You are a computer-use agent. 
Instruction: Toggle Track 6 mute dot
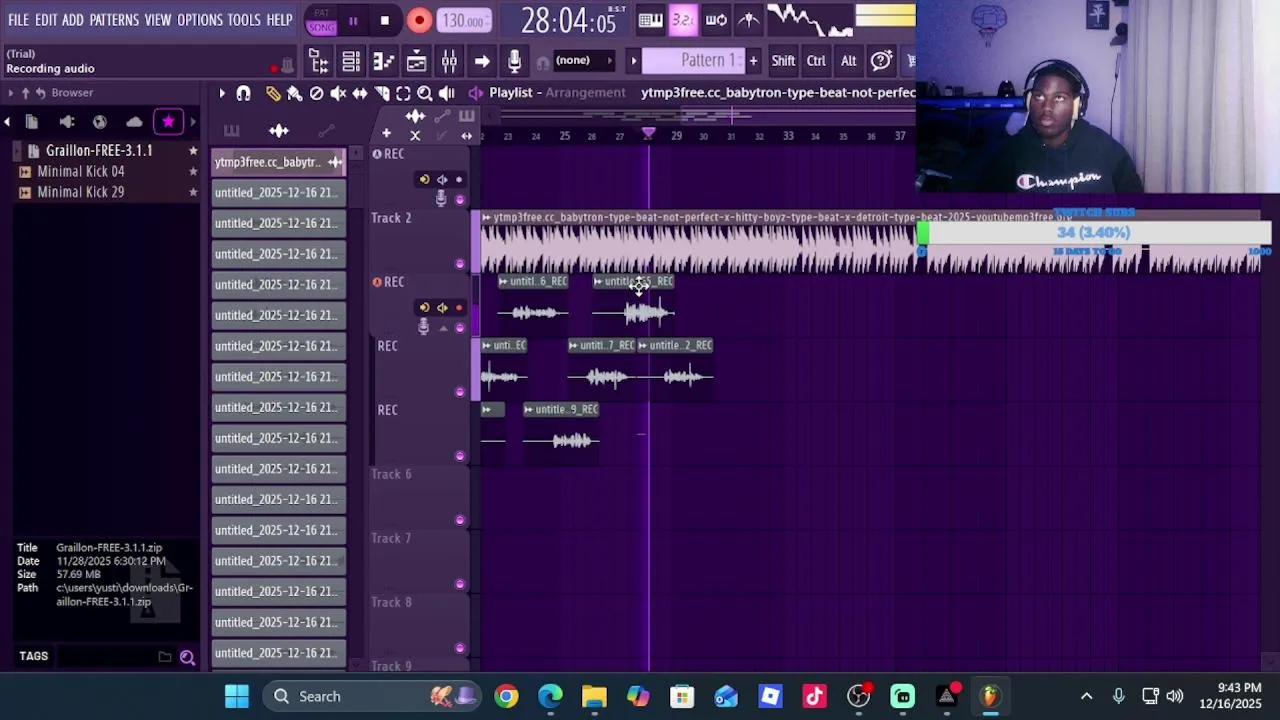(459, 520)
